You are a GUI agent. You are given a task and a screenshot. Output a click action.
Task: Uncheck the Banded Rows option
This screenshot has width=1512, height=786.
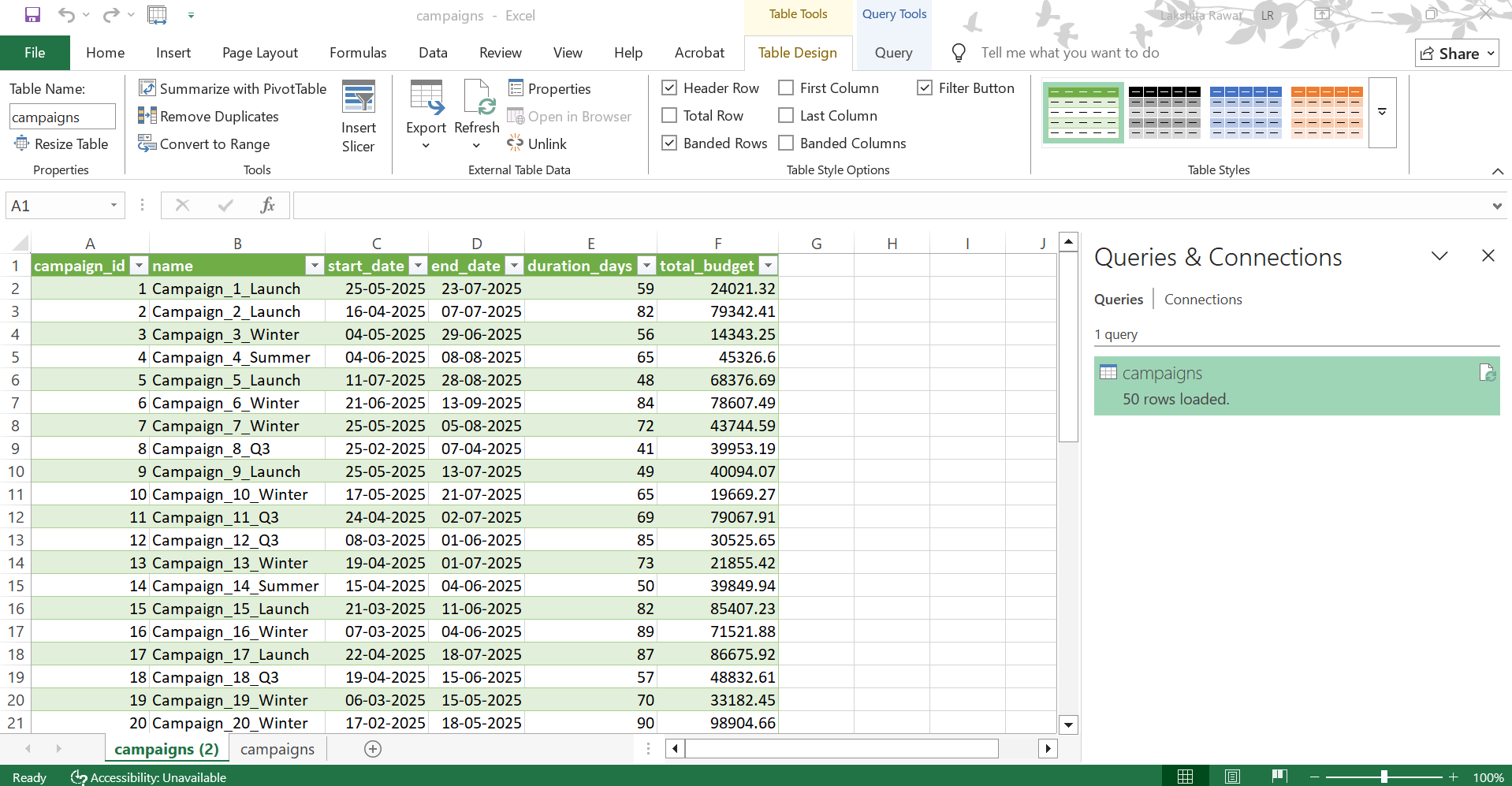coord(669,143)
